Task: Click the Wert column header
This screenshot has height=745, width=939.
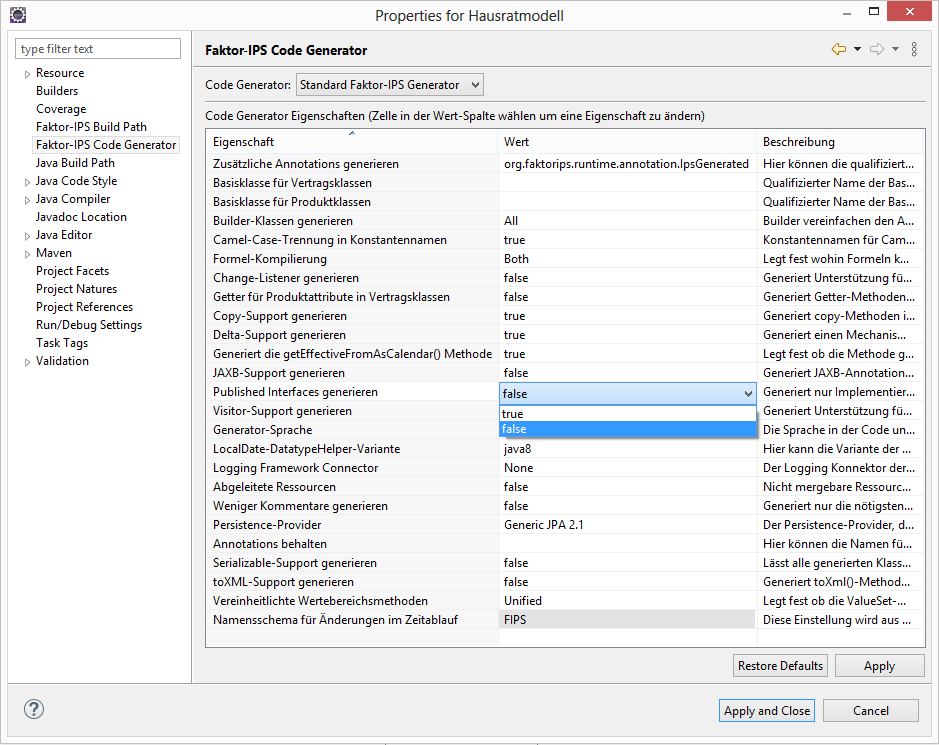Action: tap(627, 142)
